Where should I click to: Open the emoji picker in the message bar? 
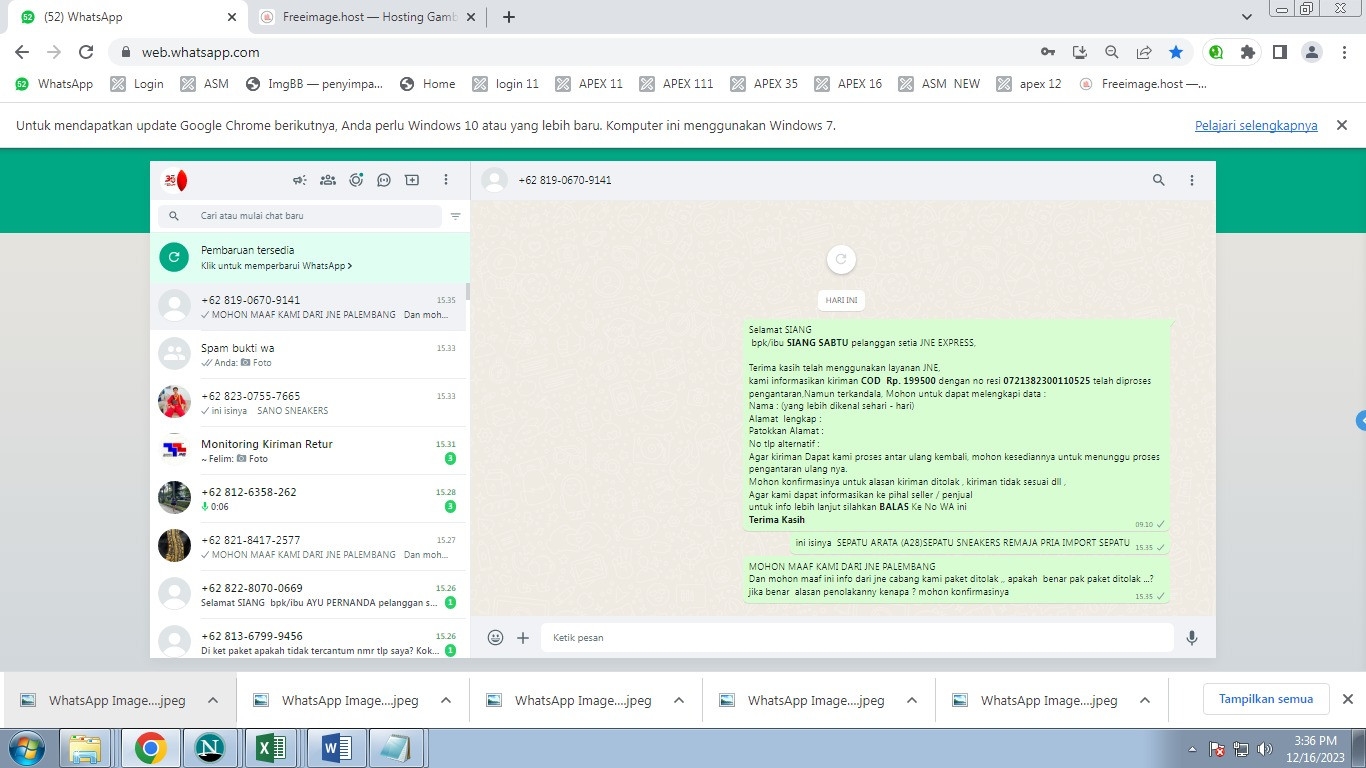tap(495, 637)
